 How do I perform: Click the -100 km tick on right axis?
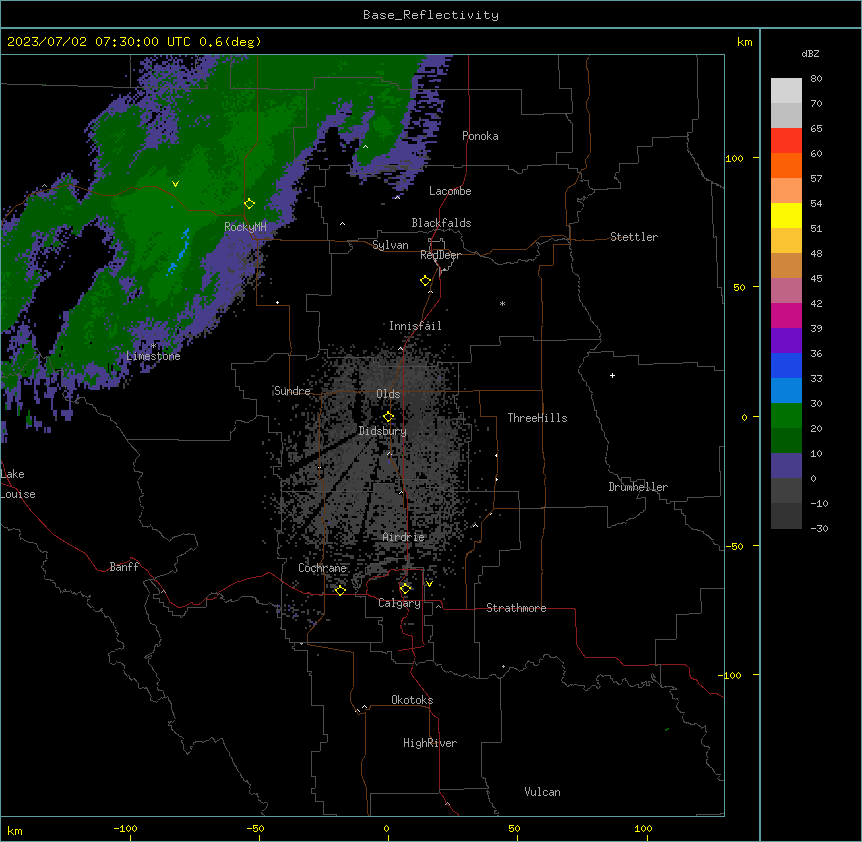[x=731, y=675]
